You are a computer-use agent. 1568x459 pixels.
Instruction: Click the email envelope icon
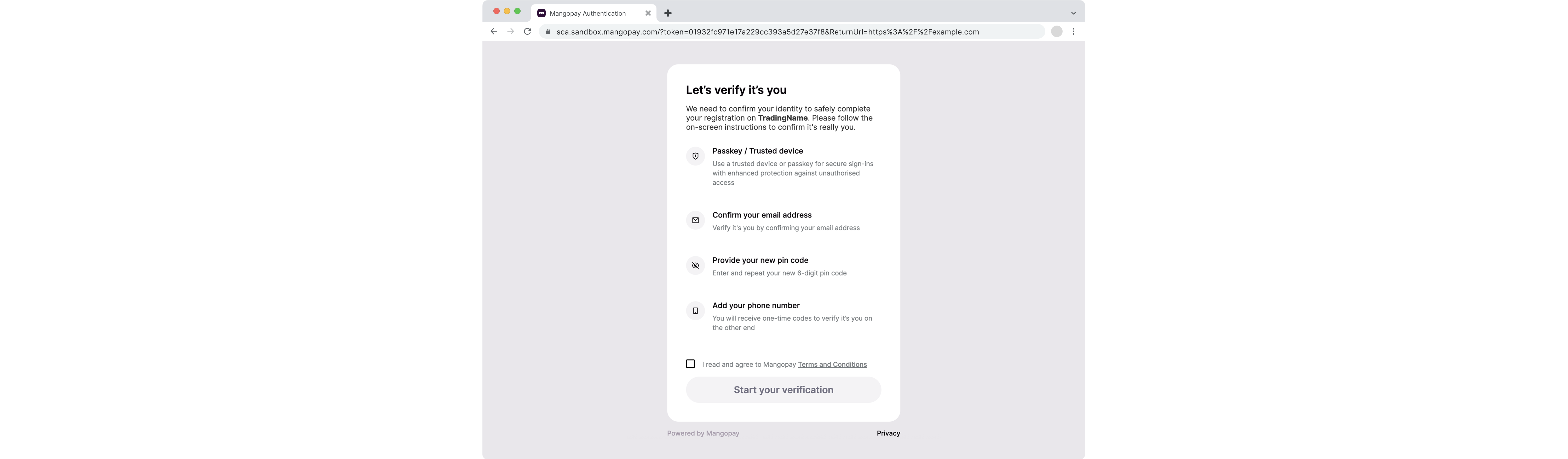pyautogui.click(x=695, y=220)
